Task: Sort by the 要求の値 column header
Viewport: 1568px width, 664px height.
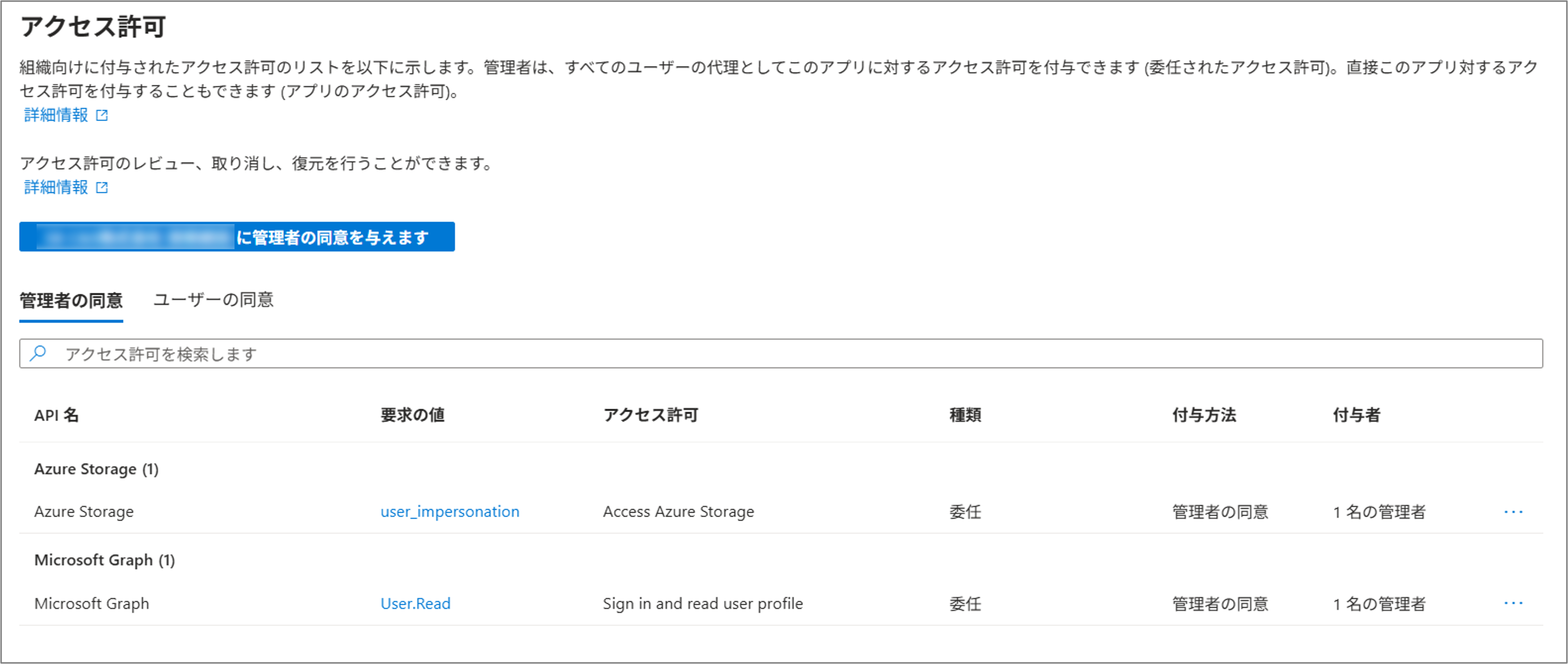Action: pyautogui.click(x=412, y=415)
